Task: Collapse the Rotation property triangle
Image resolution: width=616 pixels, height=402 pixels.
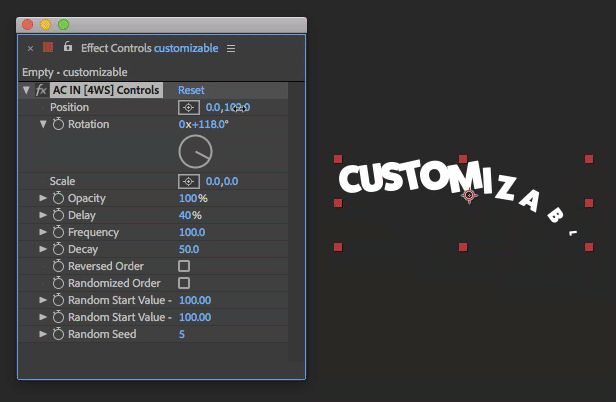Action: 43,124
